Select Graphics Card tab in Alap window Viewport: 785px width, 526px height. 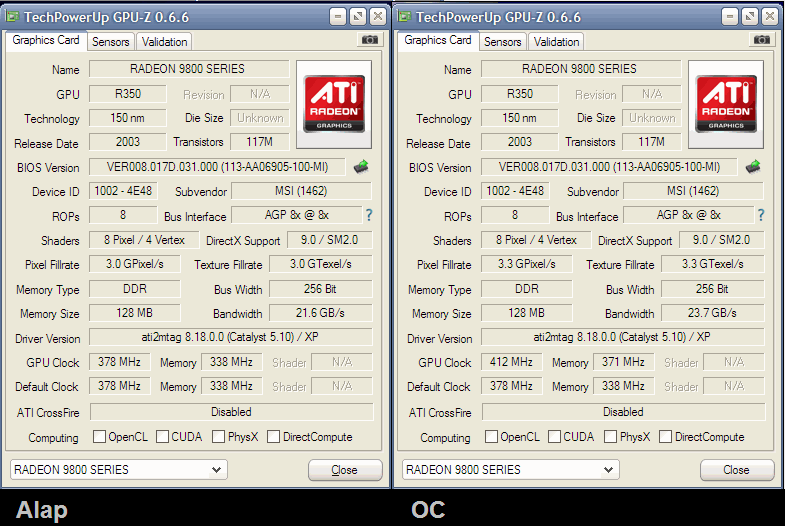(x=46, y=40)
